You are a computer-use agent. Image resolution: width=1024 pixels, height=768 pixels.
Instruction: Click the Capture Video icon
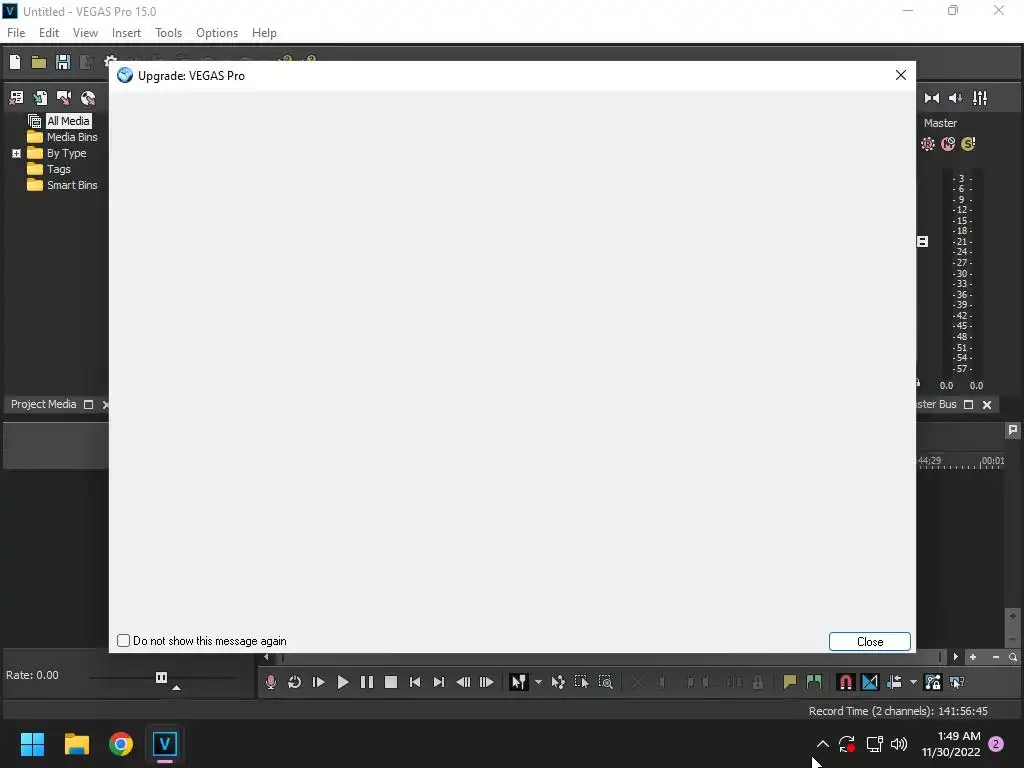click(64, 98)
